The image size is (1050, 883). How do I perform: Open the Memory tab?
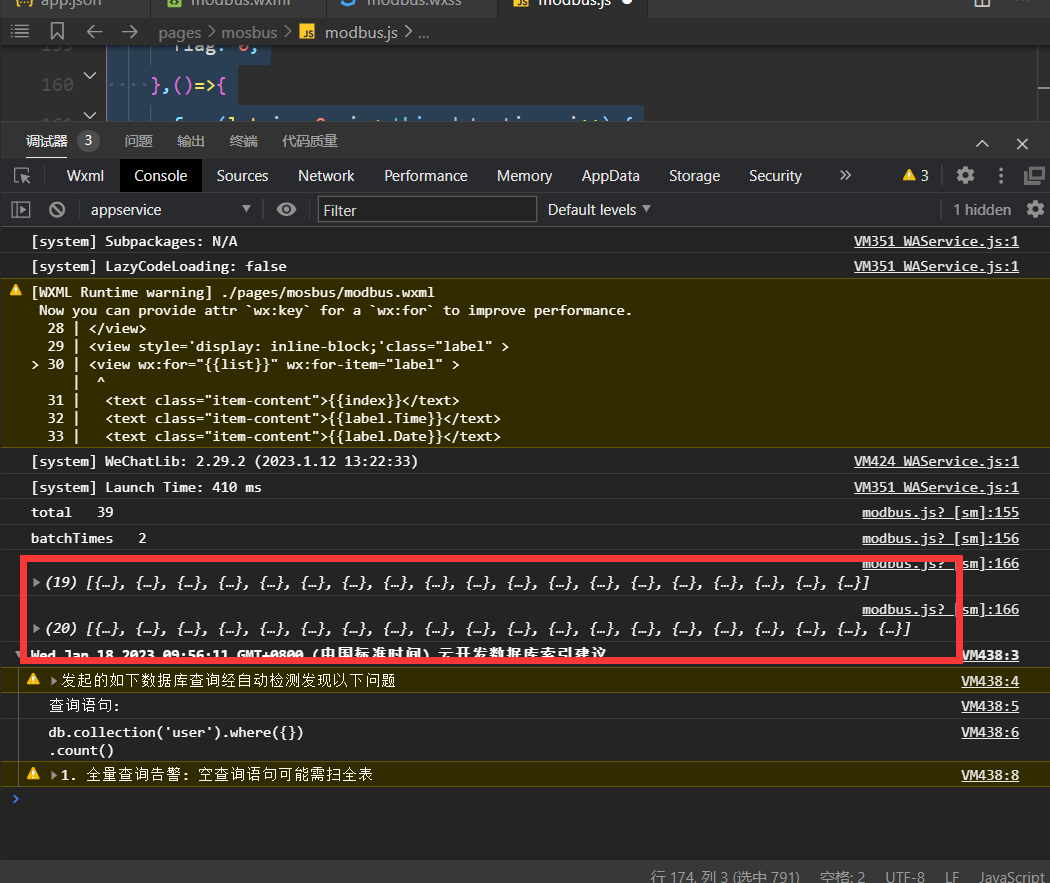coord(524,176)
